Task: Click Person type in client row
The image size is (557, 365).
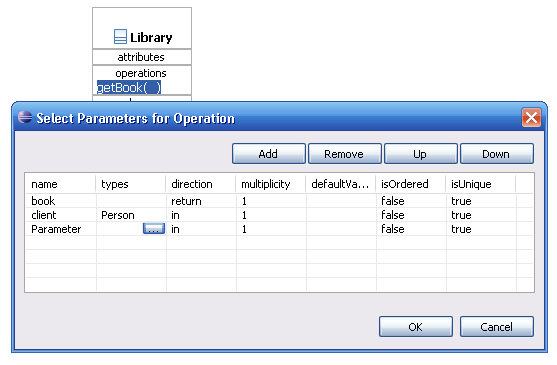Action: pos(118,215)
